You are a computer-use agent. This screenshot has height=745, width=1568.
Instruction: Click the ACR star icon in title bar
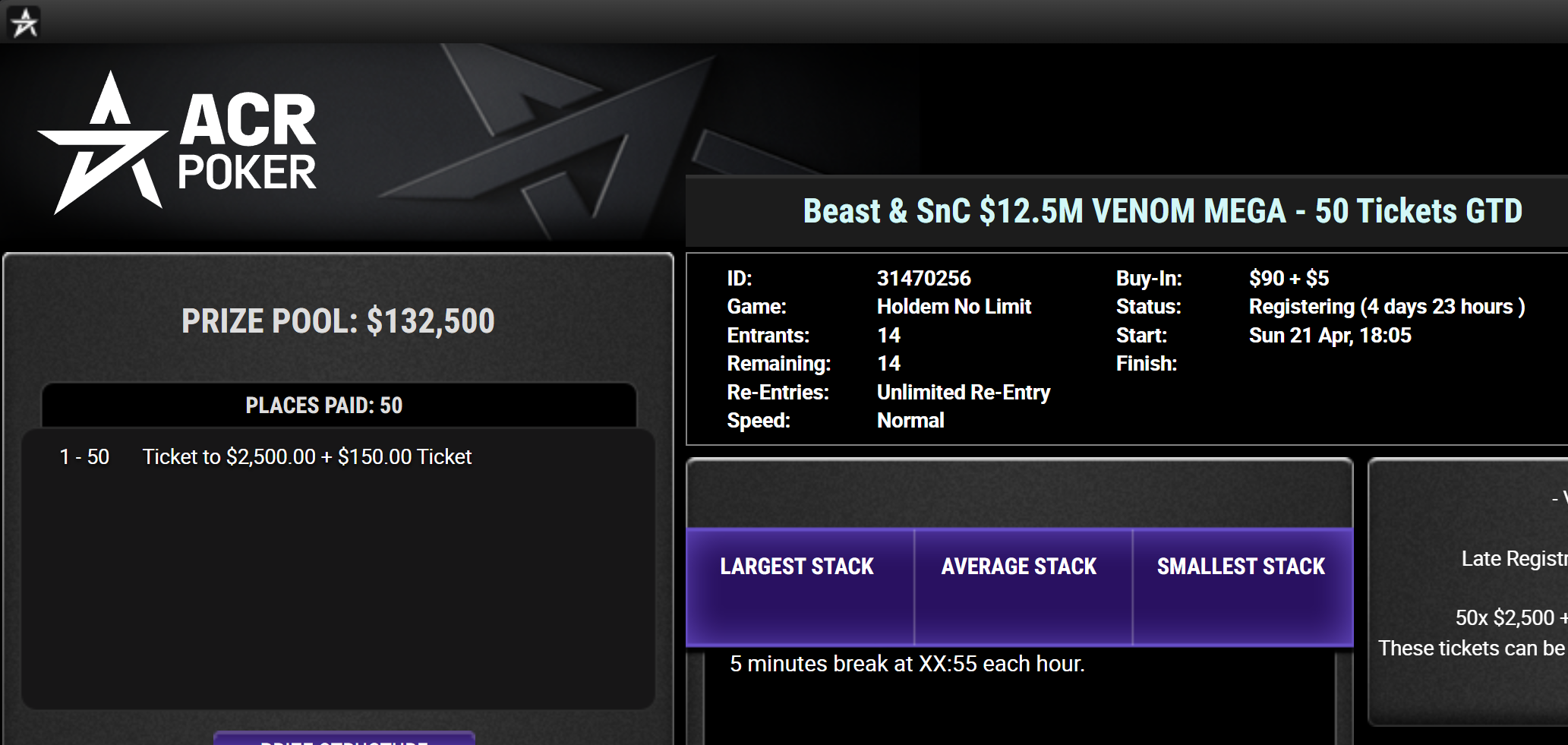click(x=24, y=23)
